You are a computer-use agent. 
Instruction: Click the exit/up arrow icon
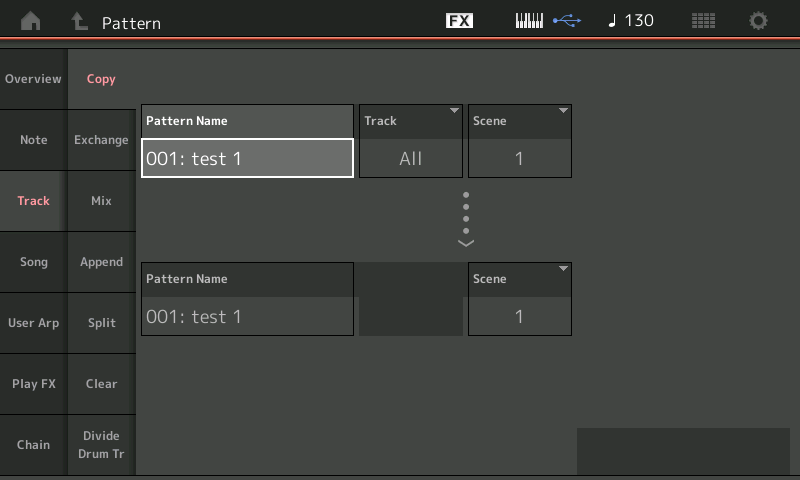point(78,21)
